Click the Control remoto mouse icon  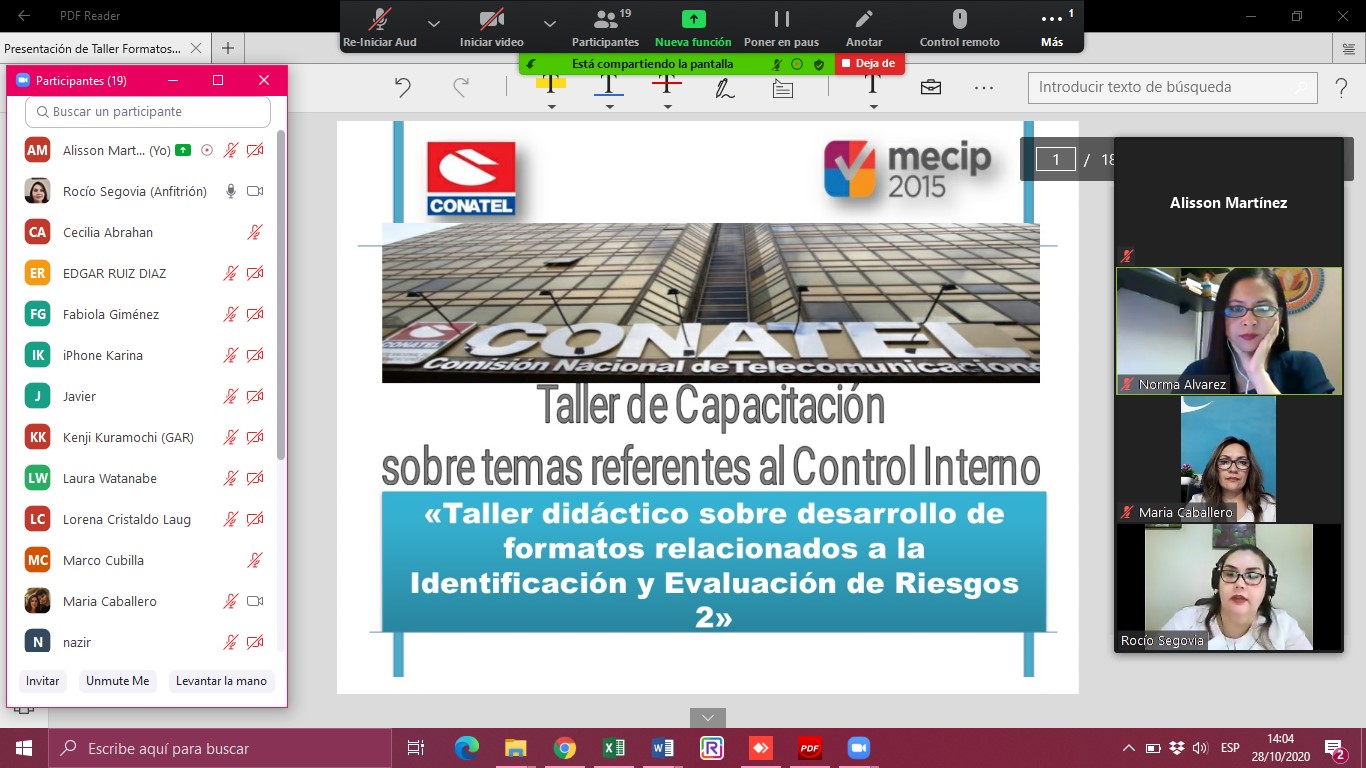[x=959, y=19]
